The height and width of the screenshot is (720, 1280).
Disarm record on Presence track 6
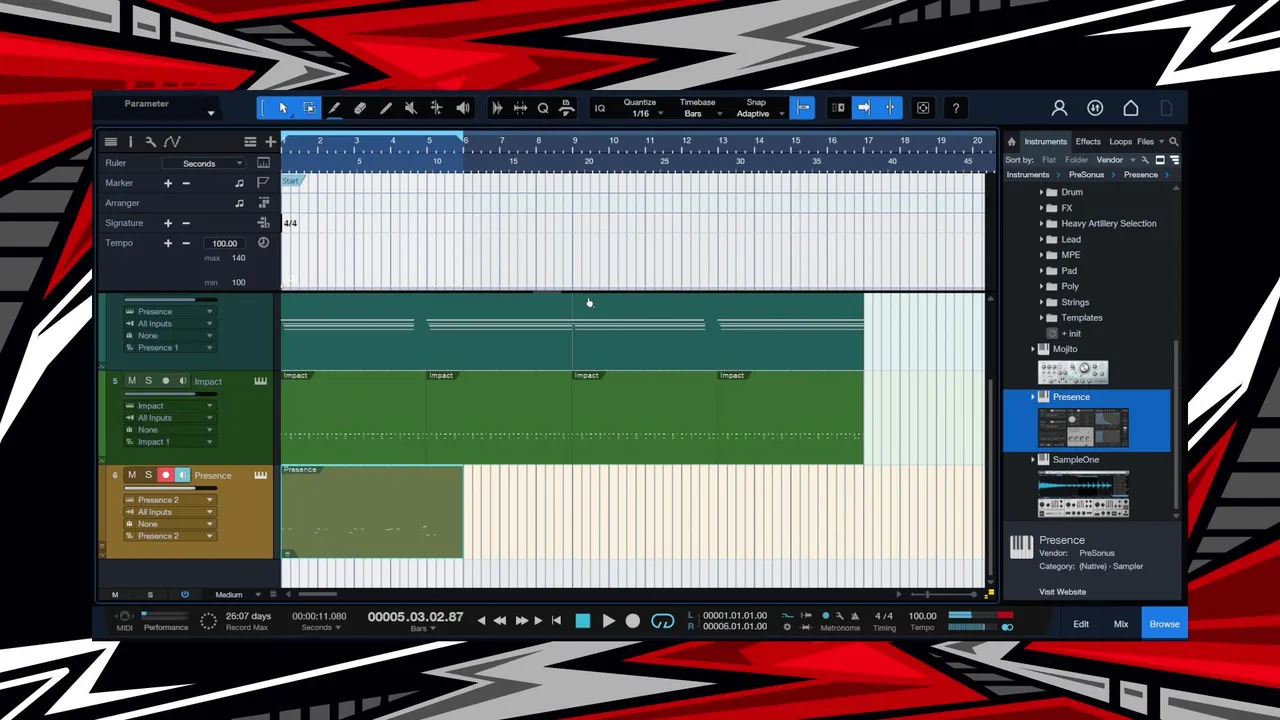[x=165, y=475]
